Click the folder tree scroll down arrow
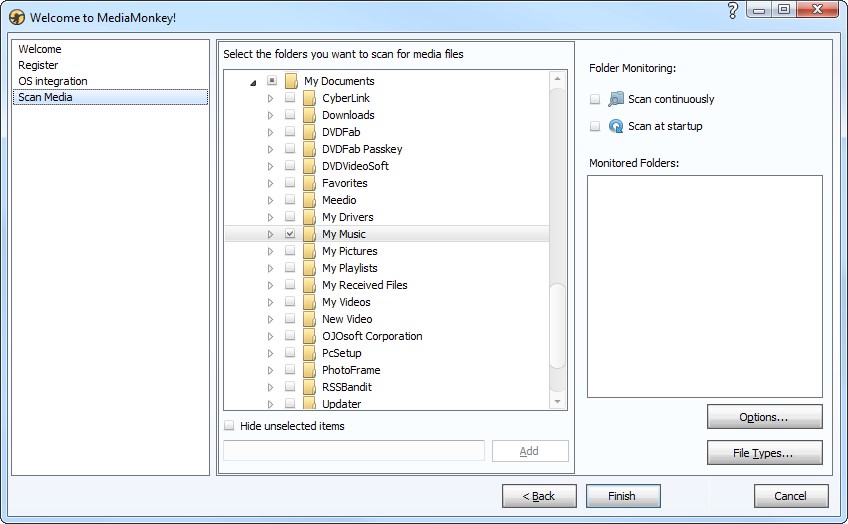The image size is (848, 524). click(x=557, y=402)
